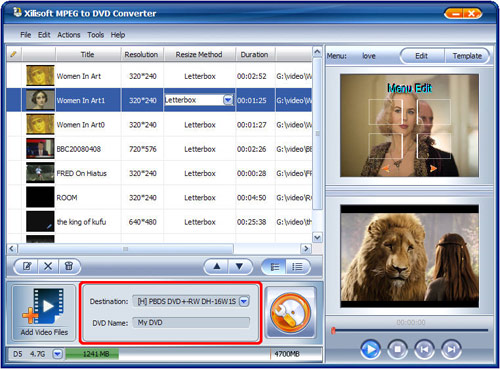The image size is (500, 369).
Task: Stop the preview playback
Action: click(397, 349)
